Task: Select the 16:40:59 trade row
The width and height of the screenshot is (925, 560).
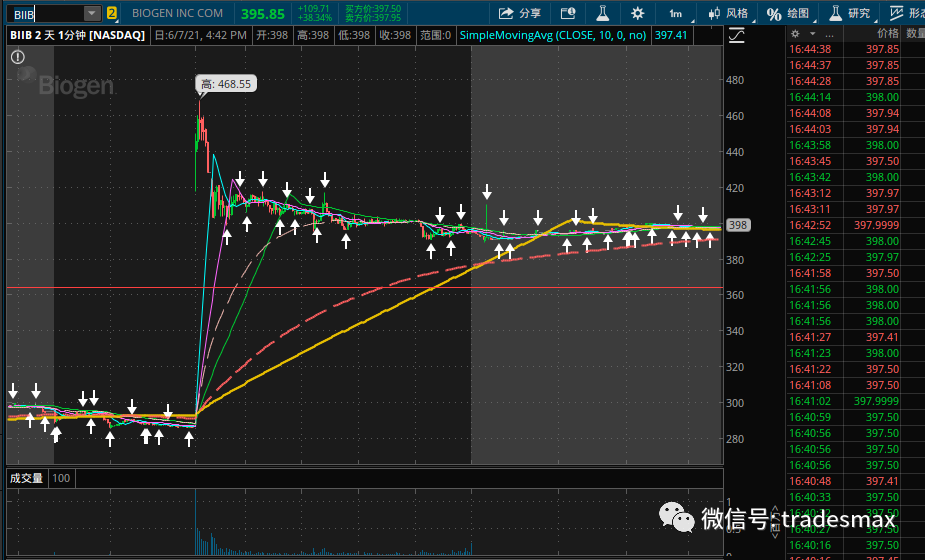Action: [855, 417]
